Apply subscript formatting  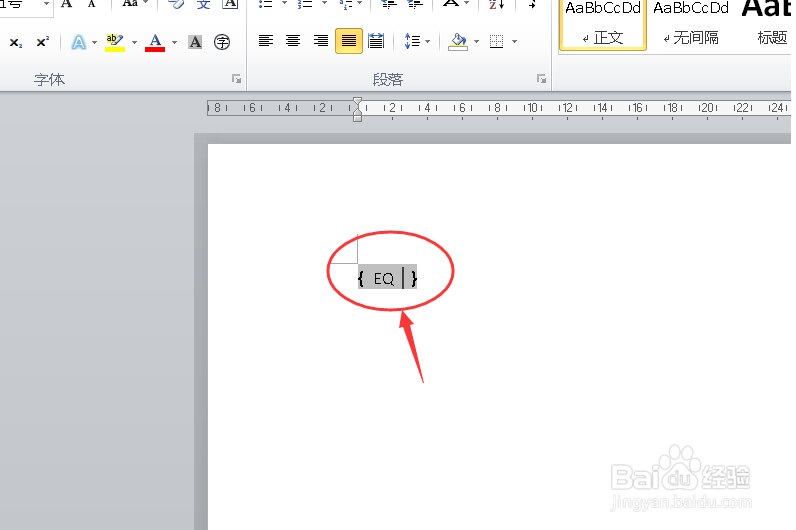point(15,43)
